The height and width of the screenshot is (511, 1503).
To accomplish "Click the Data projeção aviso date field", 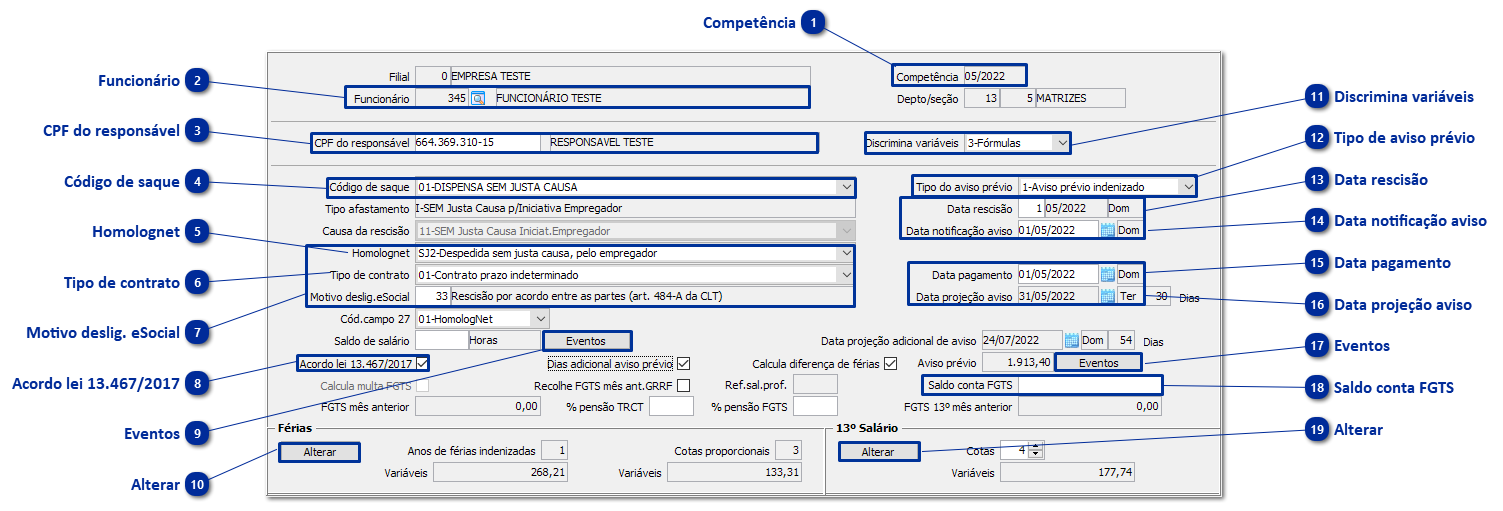I will (1057, 296).
